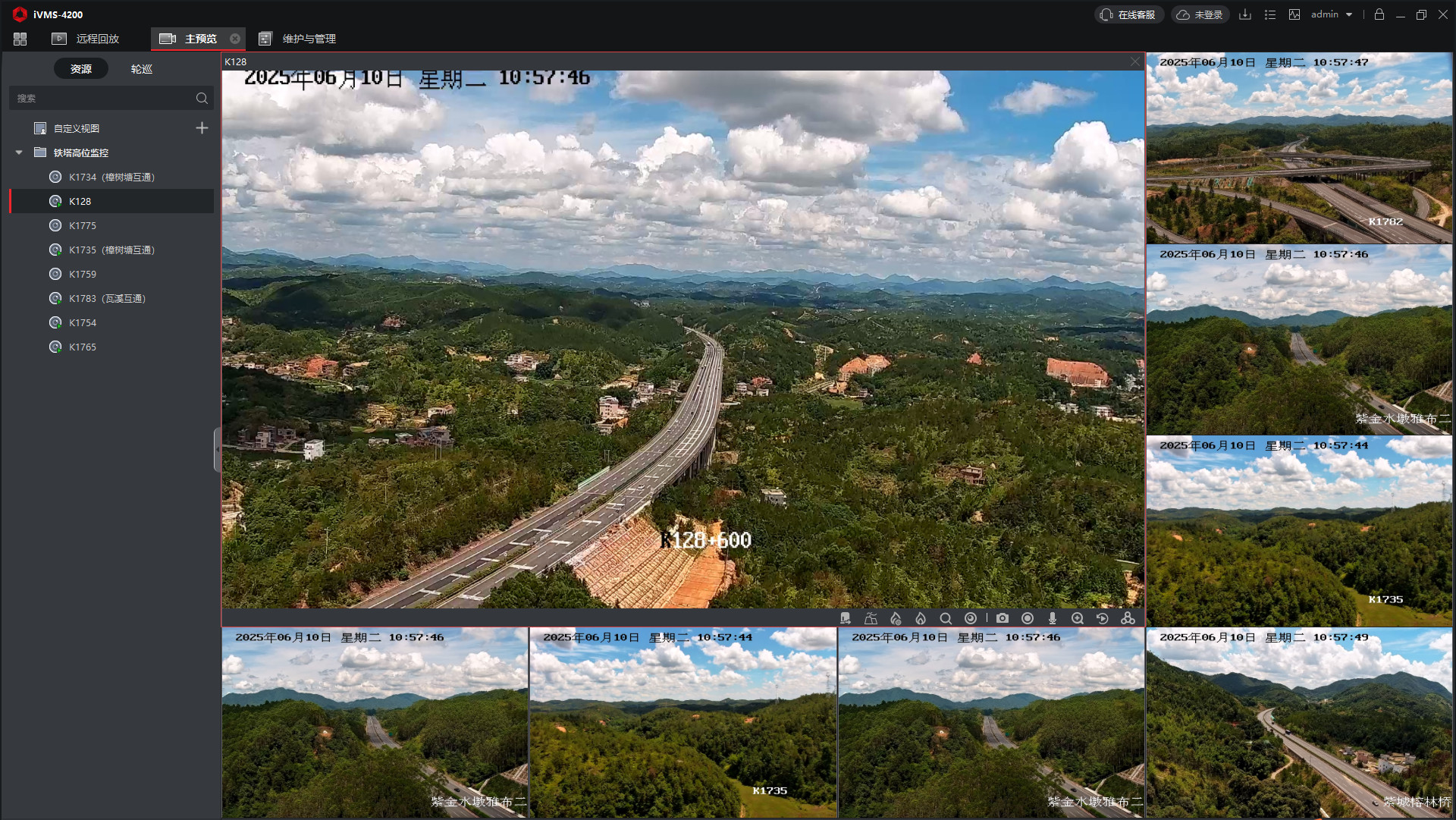This screenshot has width=1456, height=820.
Task: Click the magnifier search icon in video toolbar
Action: click(946, 618)
